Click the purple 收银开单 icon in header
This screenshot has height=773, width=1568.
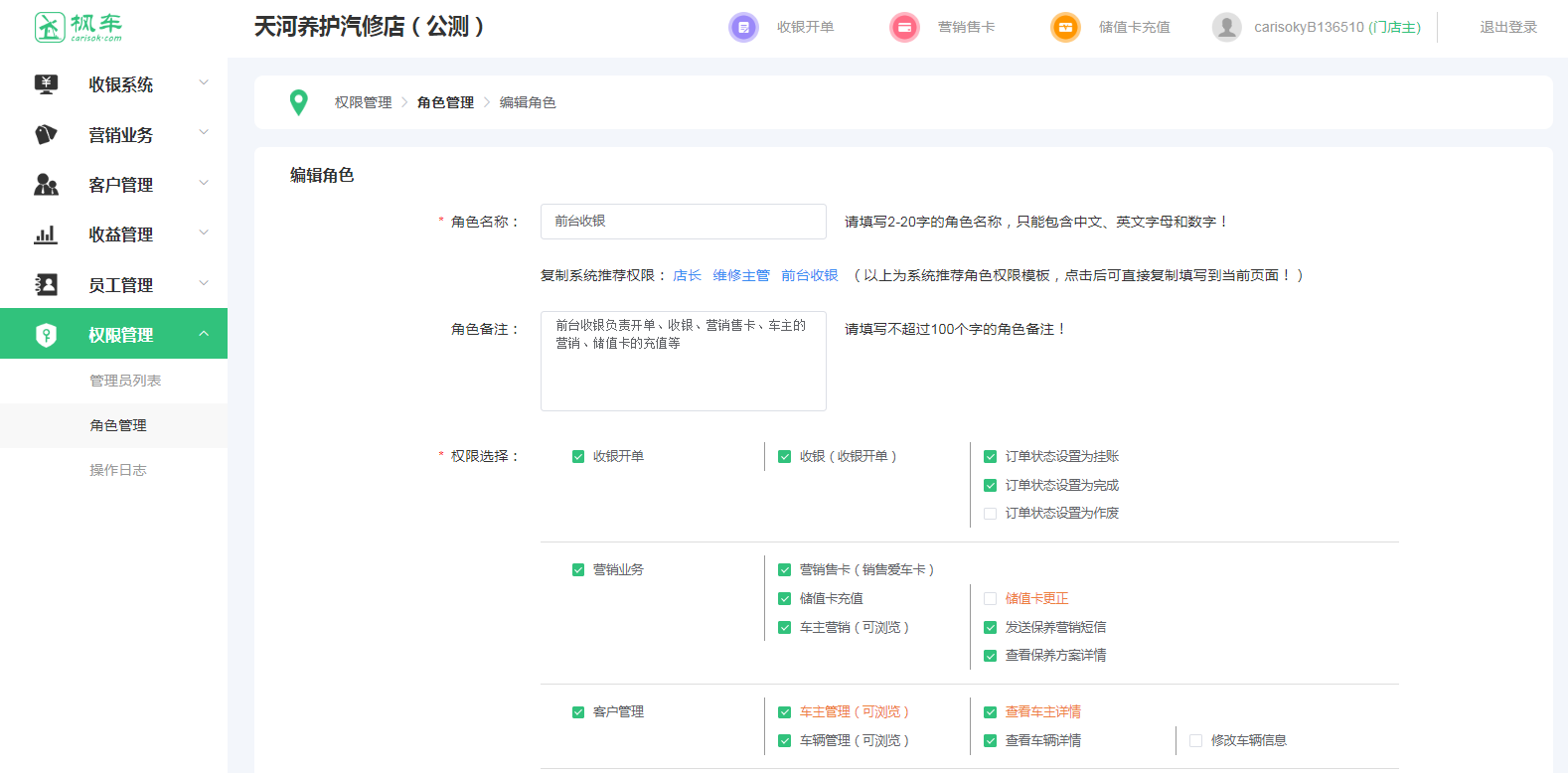[x=743, y=27]
